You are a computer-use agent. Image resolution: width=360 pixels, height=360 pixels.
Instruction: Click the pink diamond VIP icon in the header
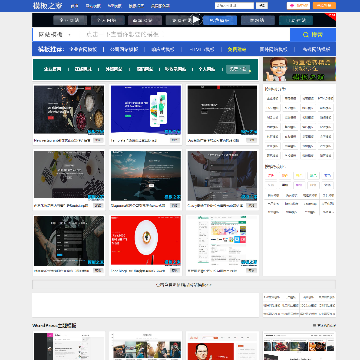click(x=292, y=6)
